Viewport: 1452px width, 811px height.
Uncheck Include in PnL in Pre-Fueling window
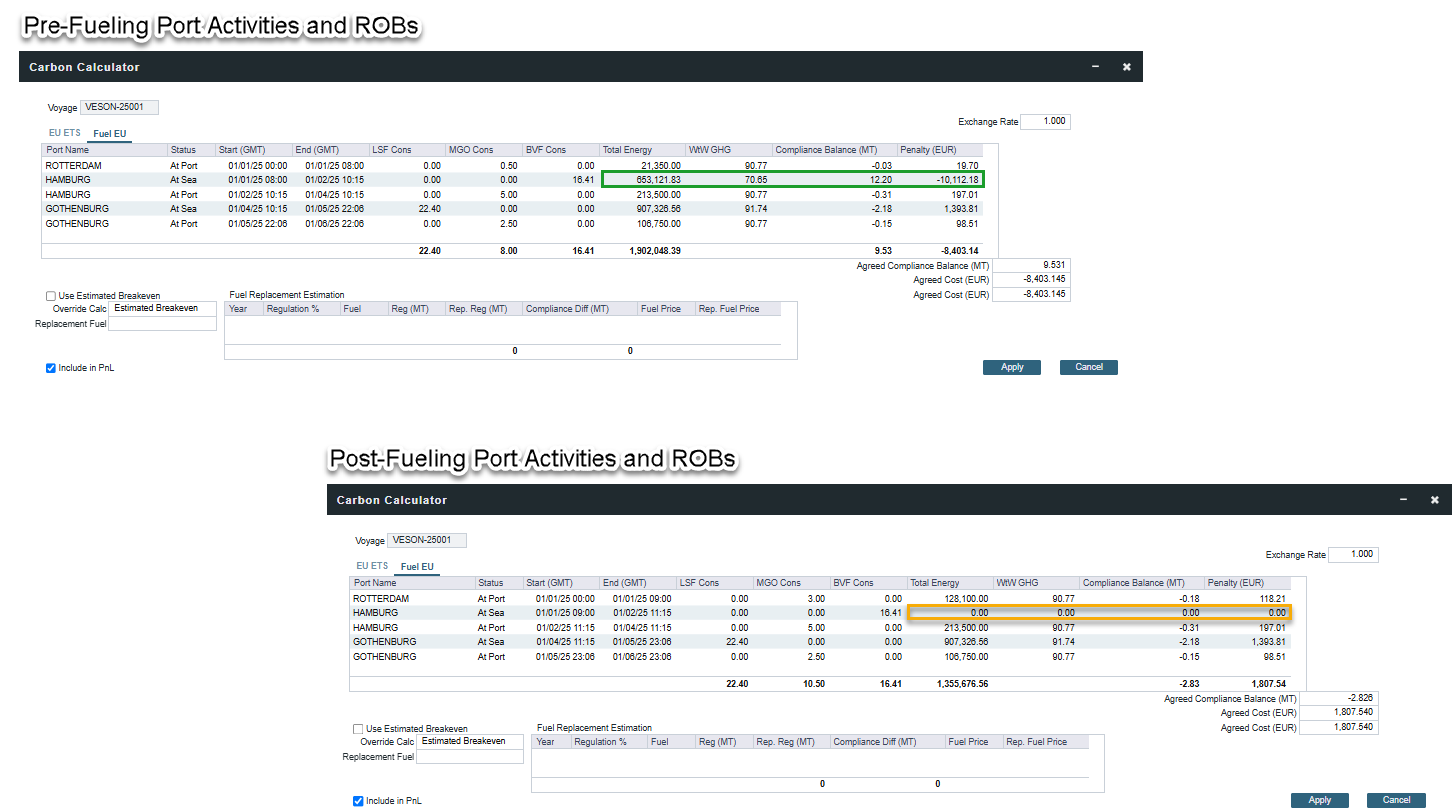tap(51, 368)
